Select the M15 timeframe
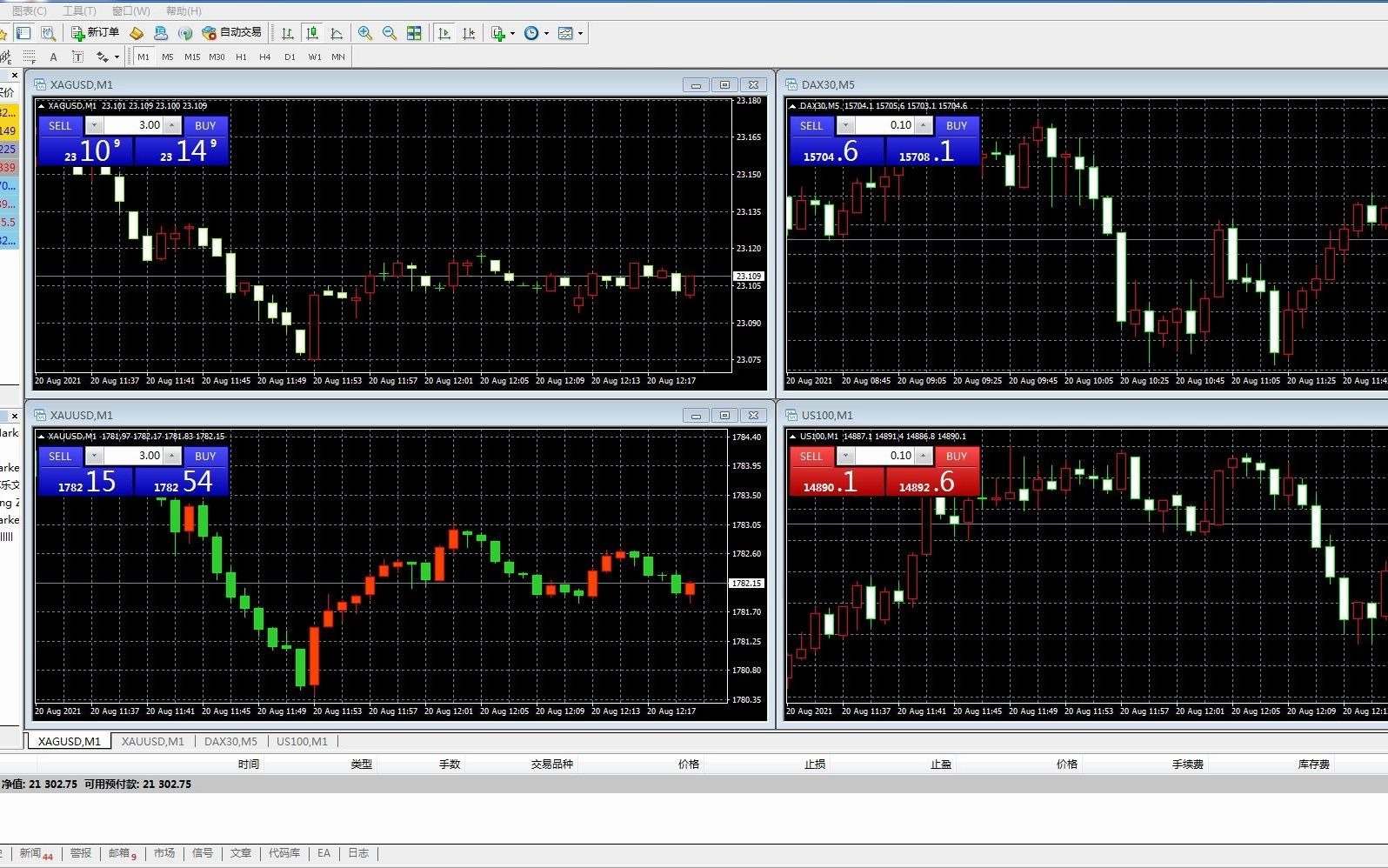The image size is (1388, 868). 192,57
